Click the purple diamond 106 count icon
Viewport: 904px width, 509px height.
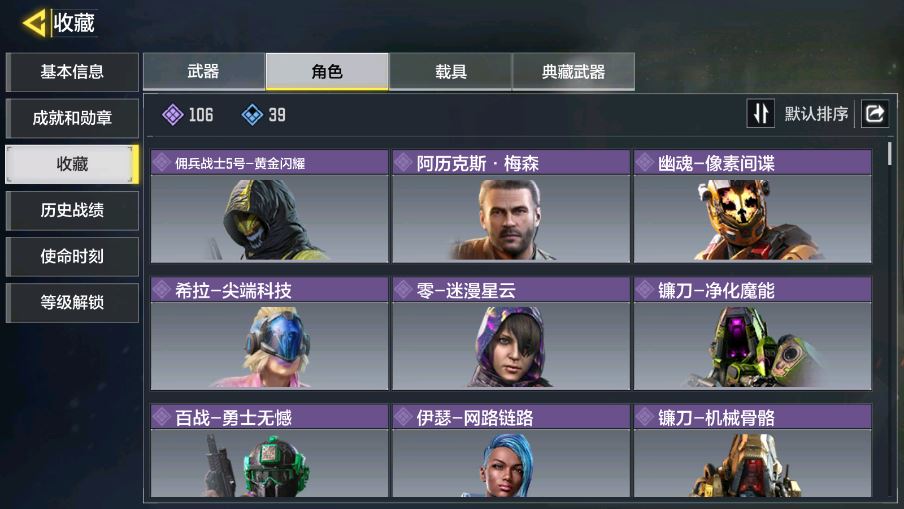point(172,115)
